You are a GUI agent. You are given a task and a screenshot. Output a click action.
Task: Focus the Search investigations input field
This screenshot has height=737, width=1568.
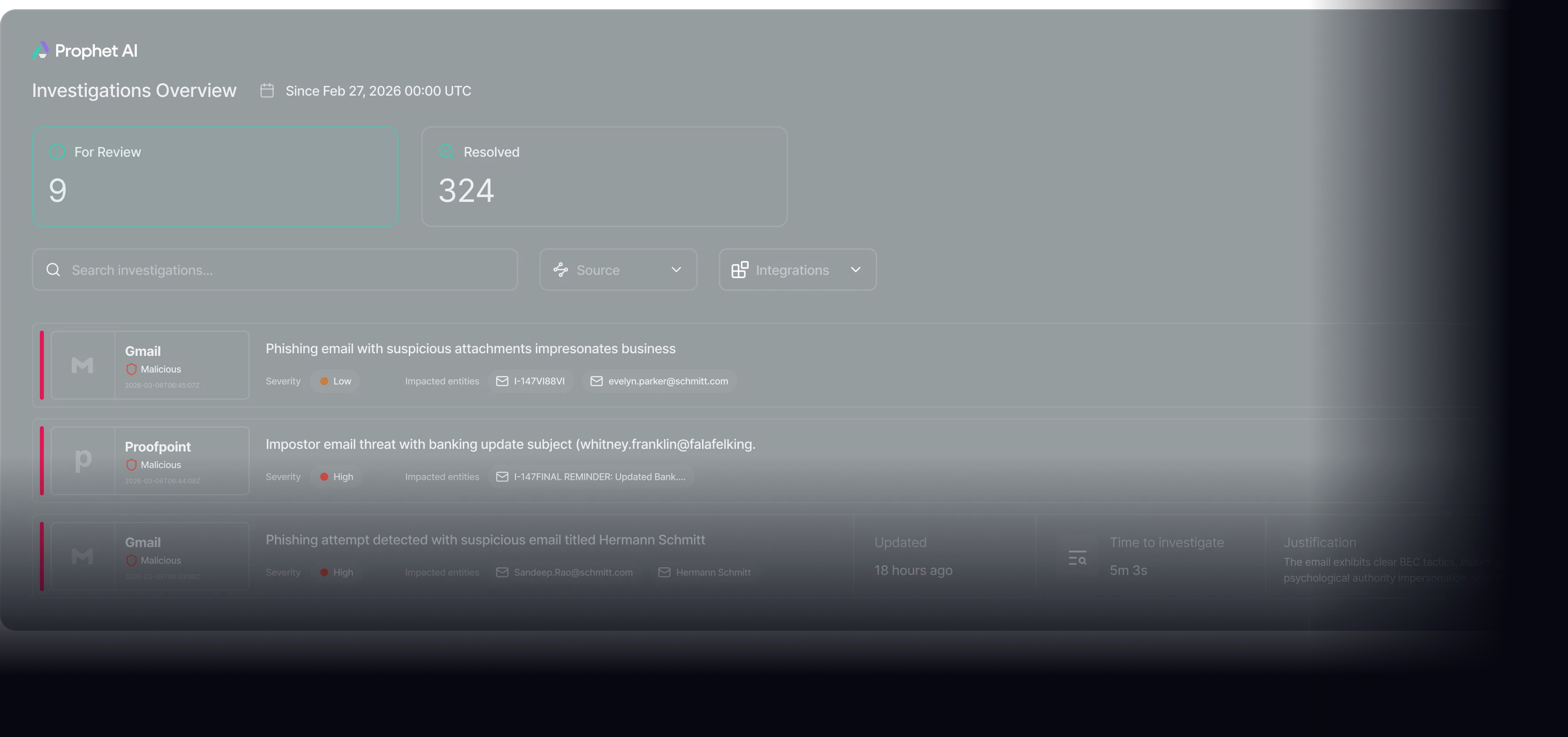tap(286, 270)
